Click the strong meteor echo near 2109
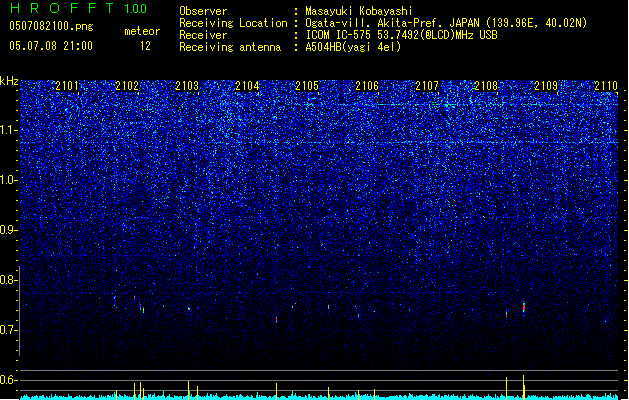629x400 pixels. [x=523, y=308]
